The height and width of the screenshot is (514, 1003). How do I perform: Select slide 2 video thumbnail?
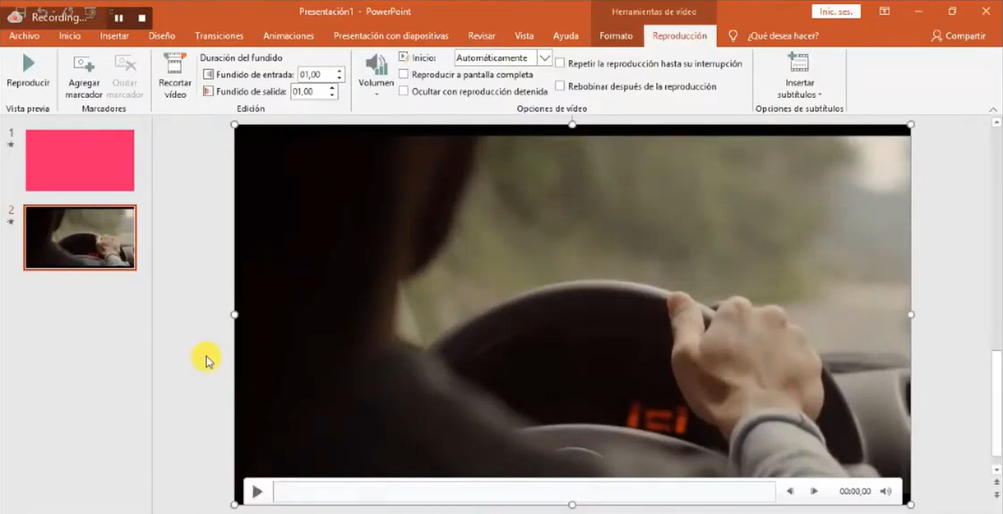tap(80, 237)
